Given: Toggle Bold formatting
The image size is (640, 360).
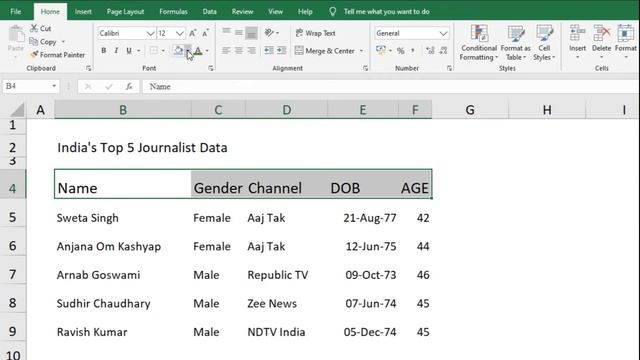Looking at the screenshot, I should coord(104,51).
